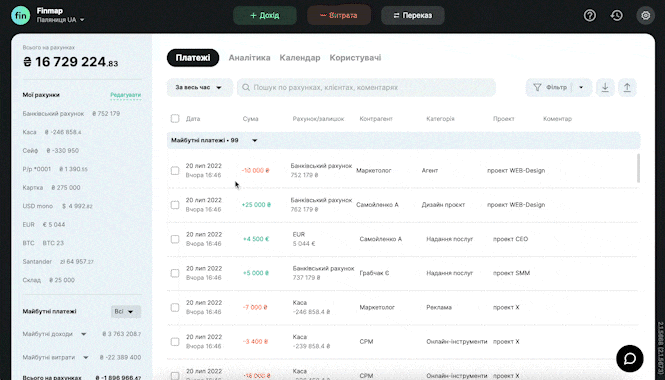This screenshot has width=665, height=380.
Task: Click the Finmap logo icon
Action: (21, 16)
